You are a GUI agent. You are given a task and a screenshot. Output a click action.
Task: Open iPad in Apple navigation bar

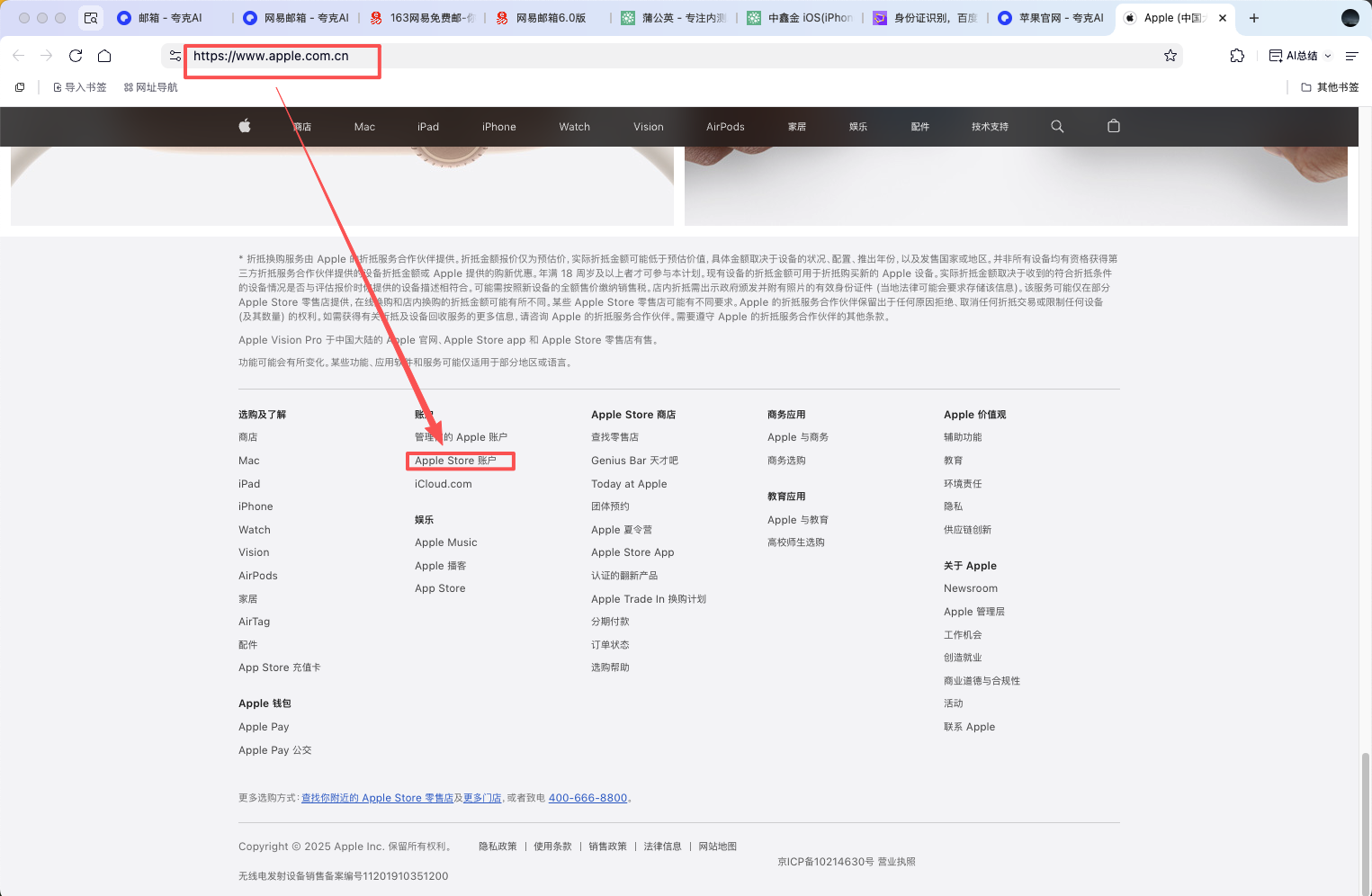(428, 127)
